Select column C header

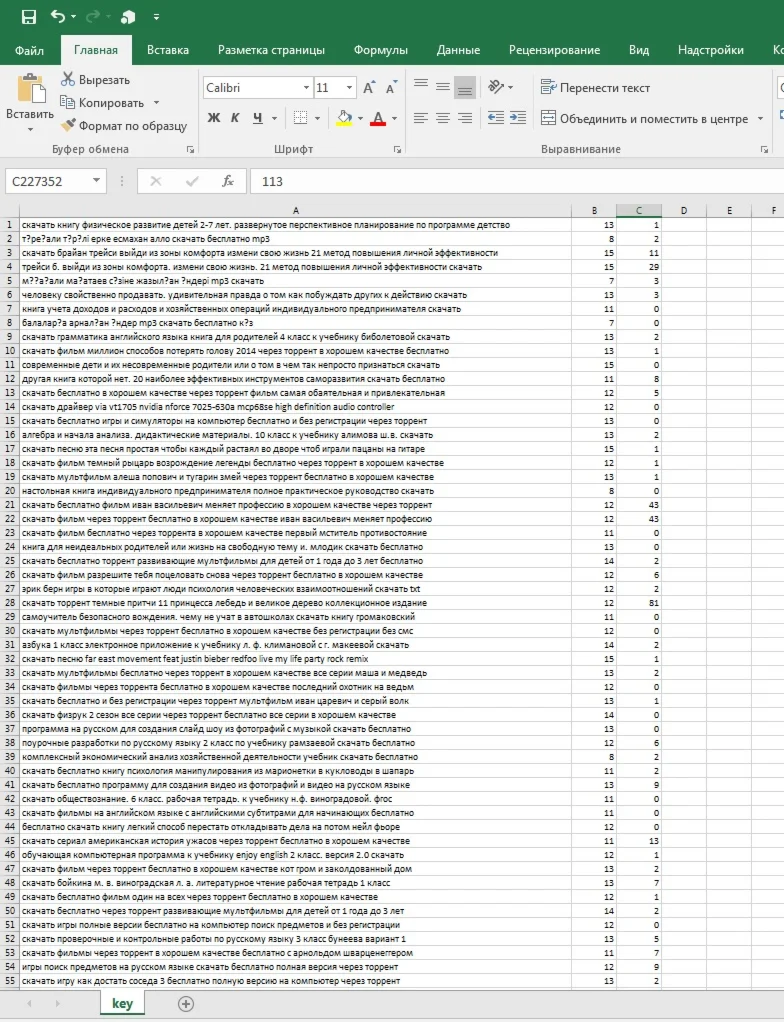click(x=639, y=211)
